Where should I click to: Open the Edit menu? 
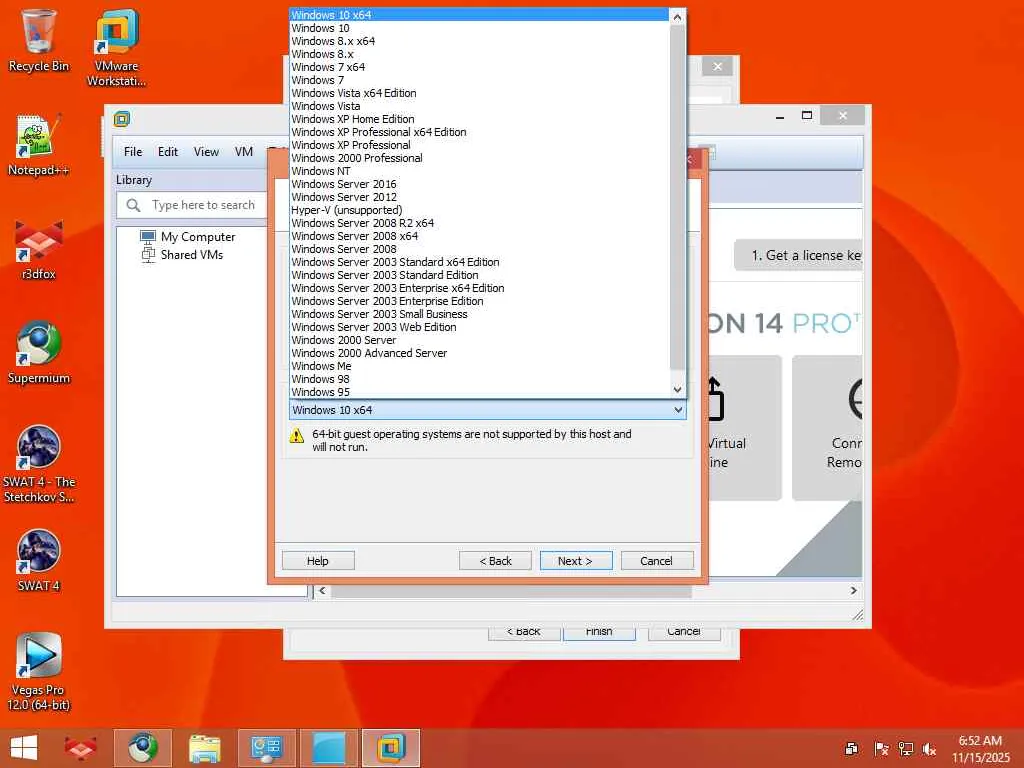(168, 152)
